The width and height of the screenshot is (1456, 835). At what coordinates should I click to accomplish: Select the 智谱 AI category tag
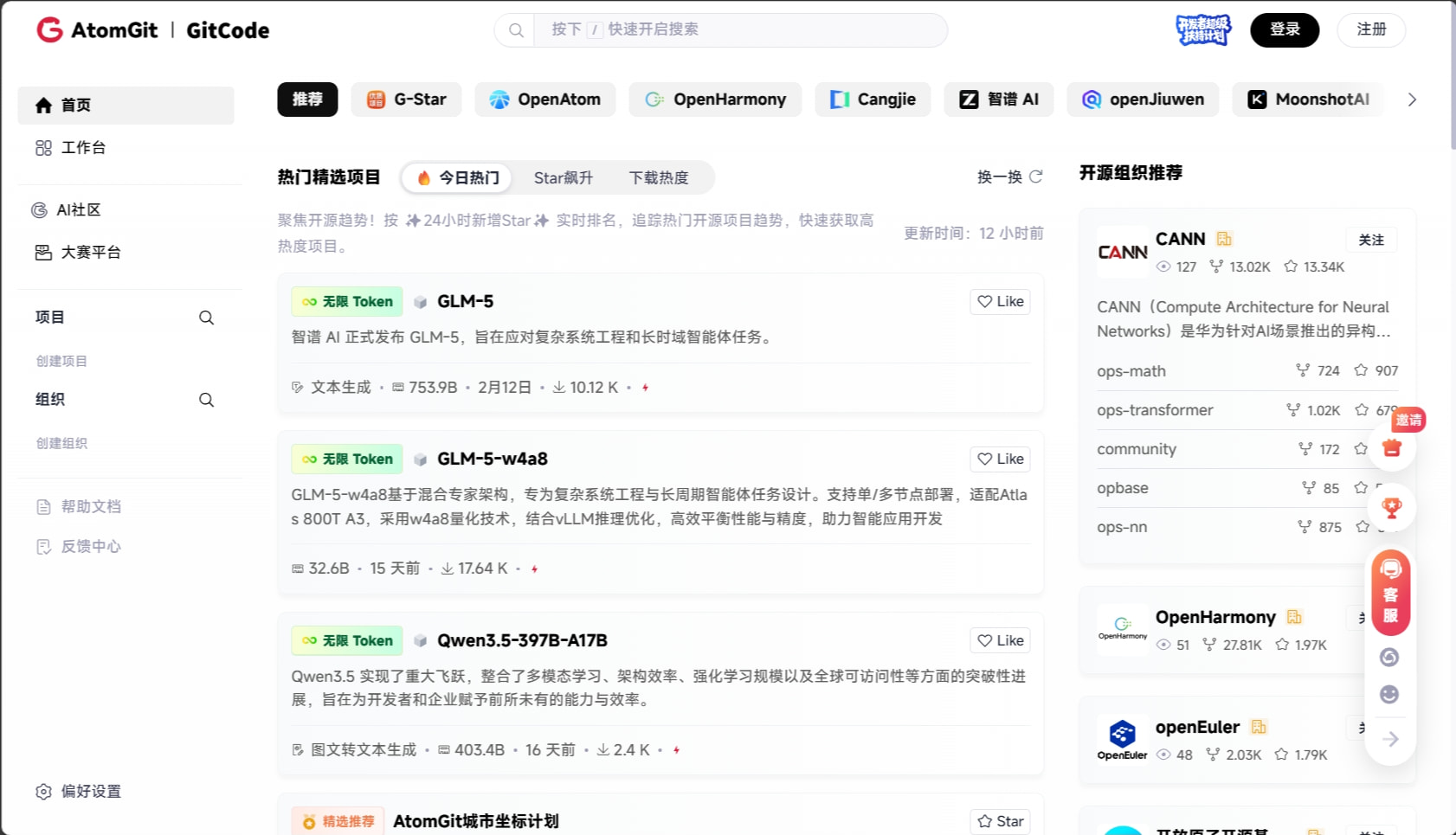point(999,100)
